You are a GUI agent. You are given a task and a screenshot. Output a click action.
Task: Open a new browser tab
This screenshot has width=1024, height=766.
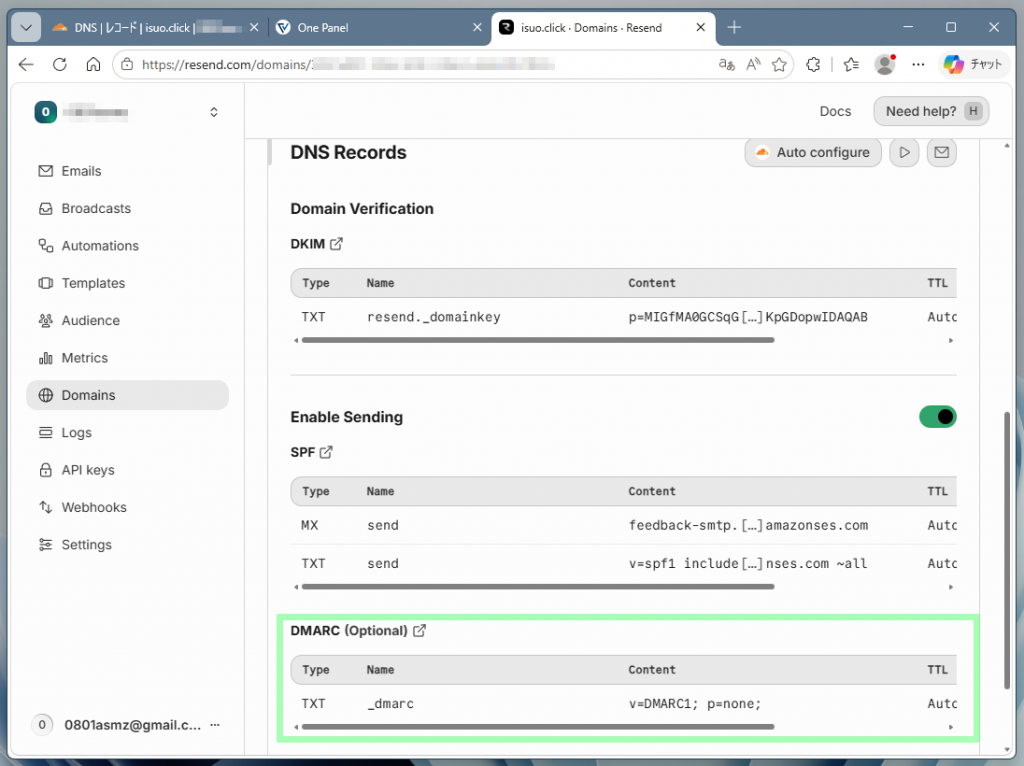734,27
